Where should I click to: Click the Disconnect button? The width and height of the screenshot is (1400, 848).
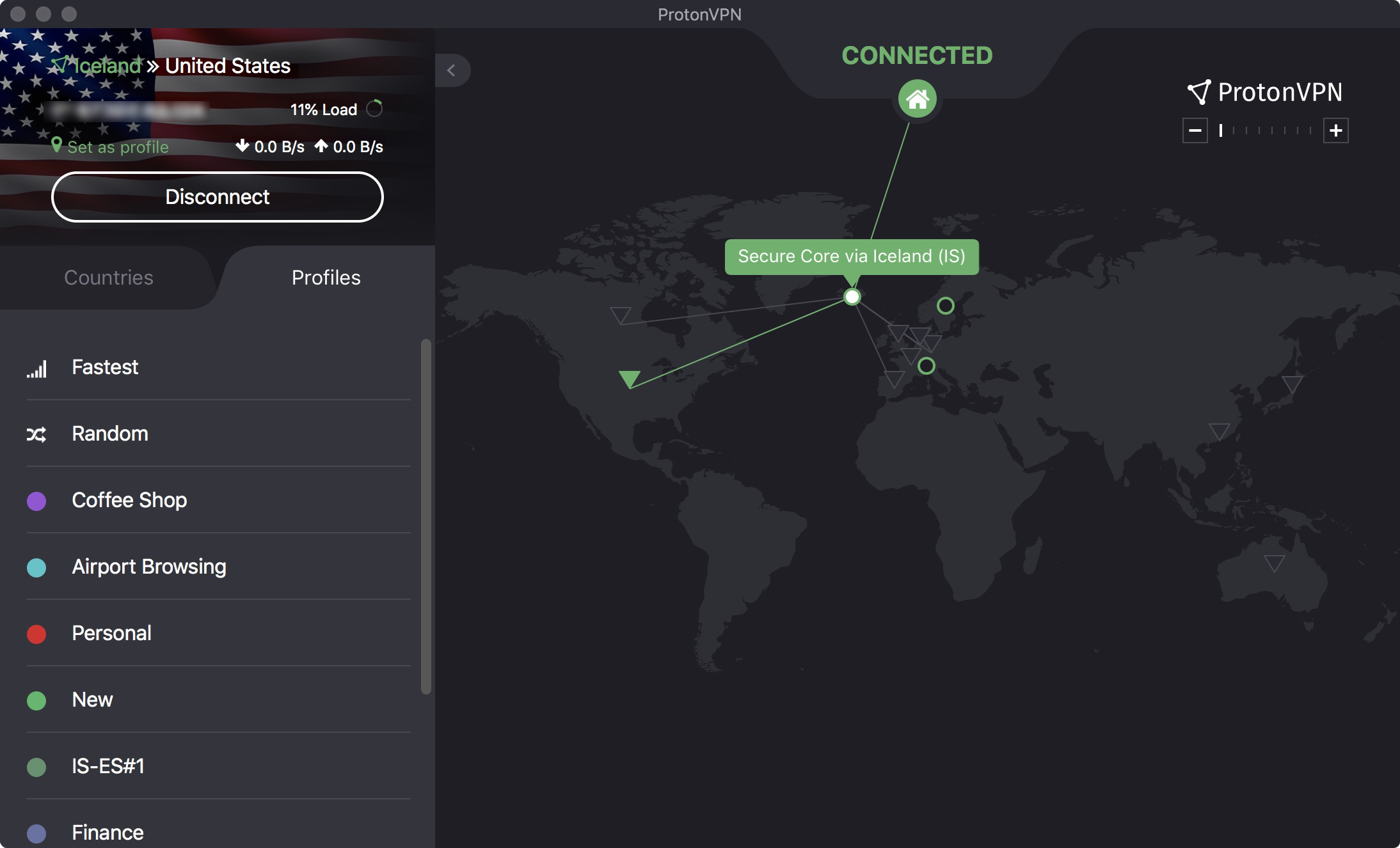click(218, 196)
